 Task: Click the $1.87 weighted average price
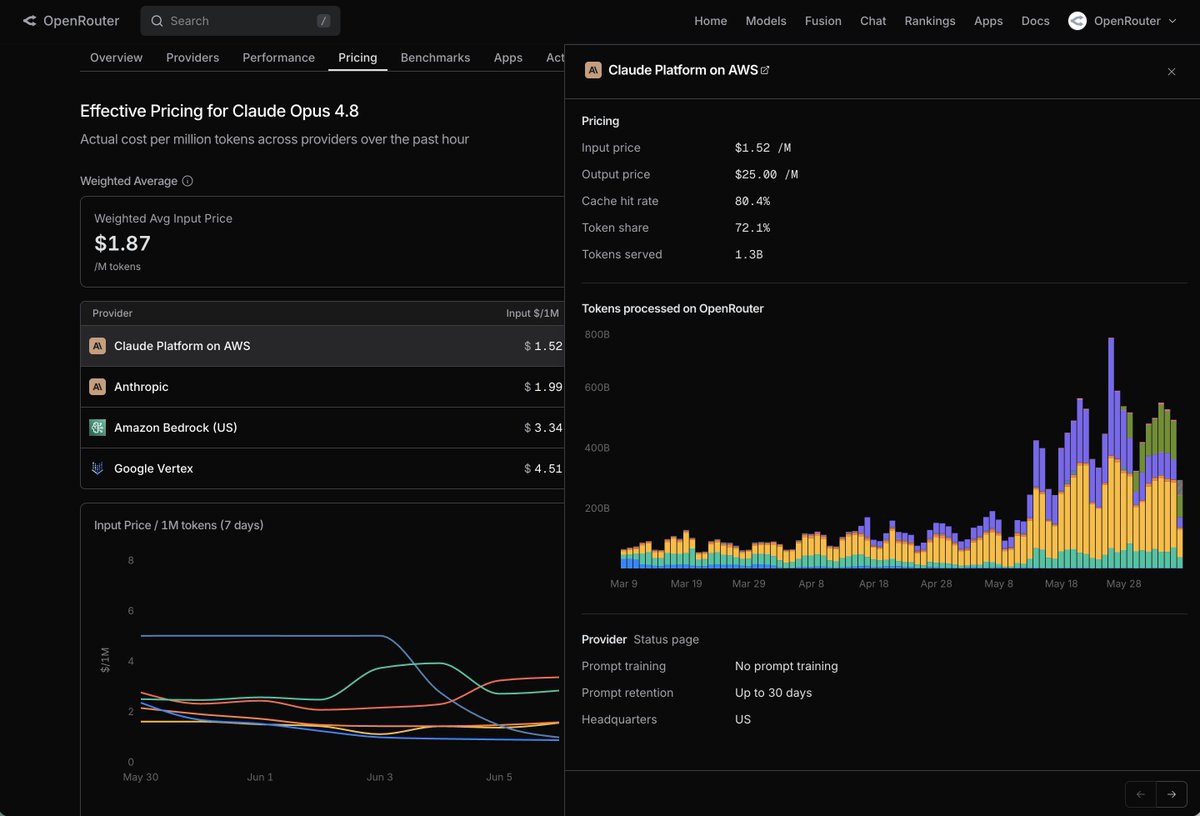click(x=122, y=243)
